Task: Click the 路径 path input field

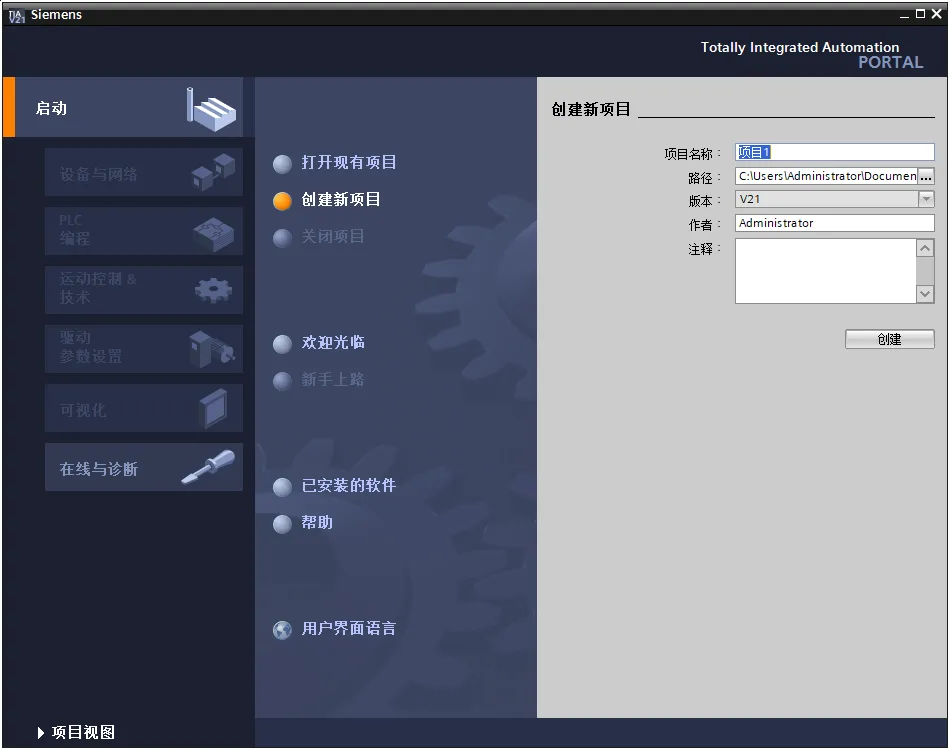Action: (x=826, y=176)
